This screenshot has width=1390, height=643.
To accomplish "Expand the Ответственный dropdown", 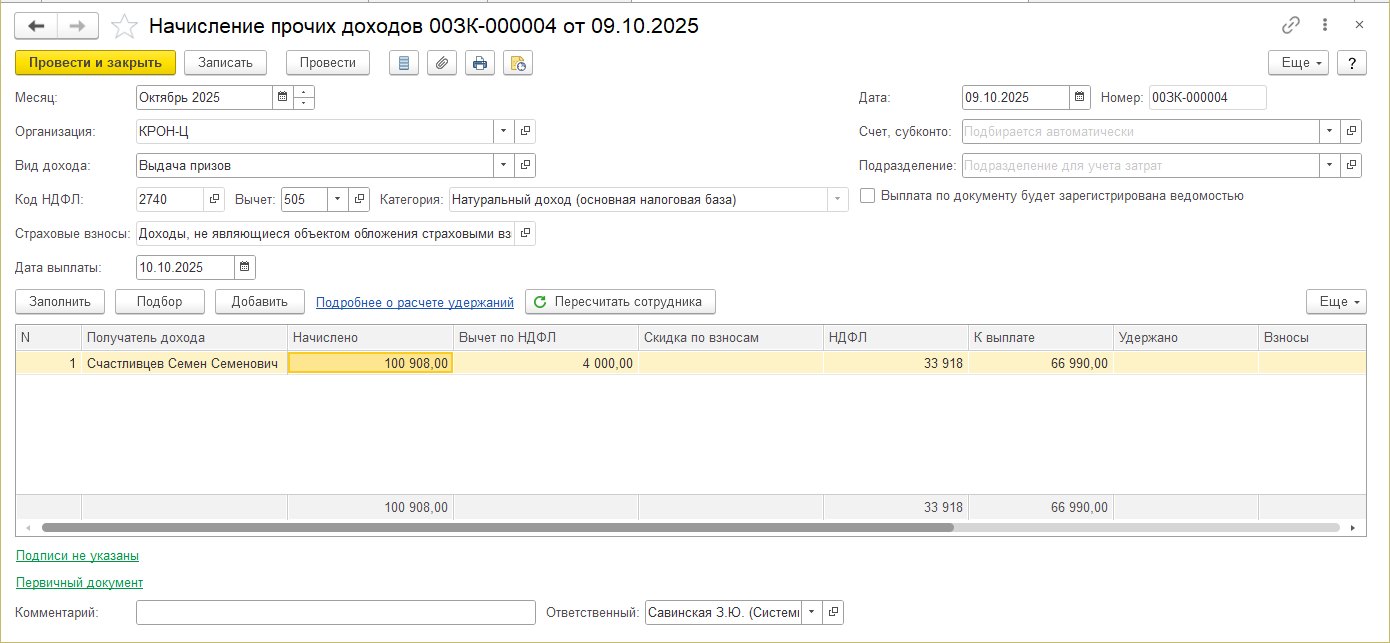I will point(812,612).
